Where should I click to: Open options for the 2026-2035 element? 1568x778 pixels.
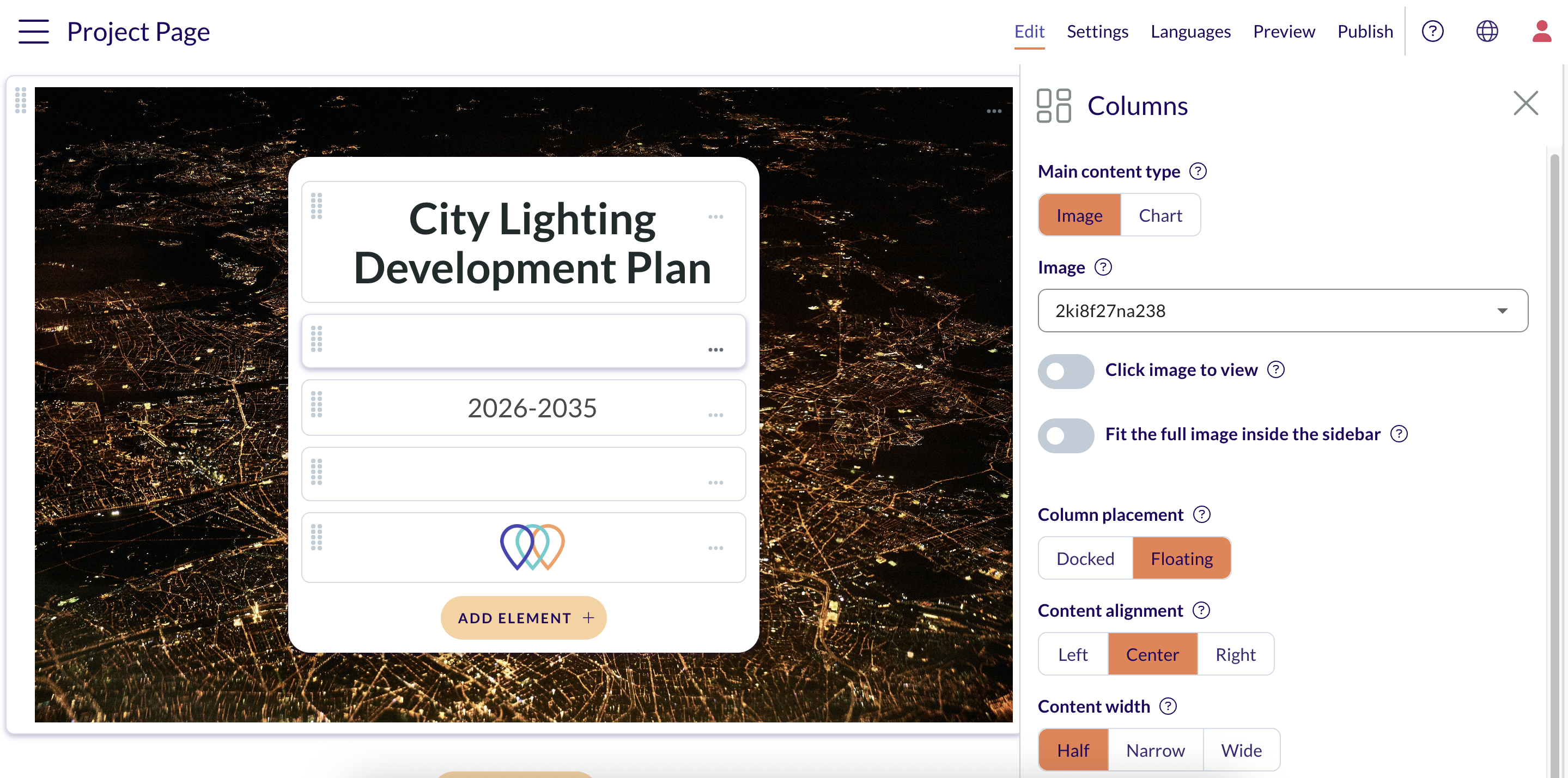coord(715,415)
